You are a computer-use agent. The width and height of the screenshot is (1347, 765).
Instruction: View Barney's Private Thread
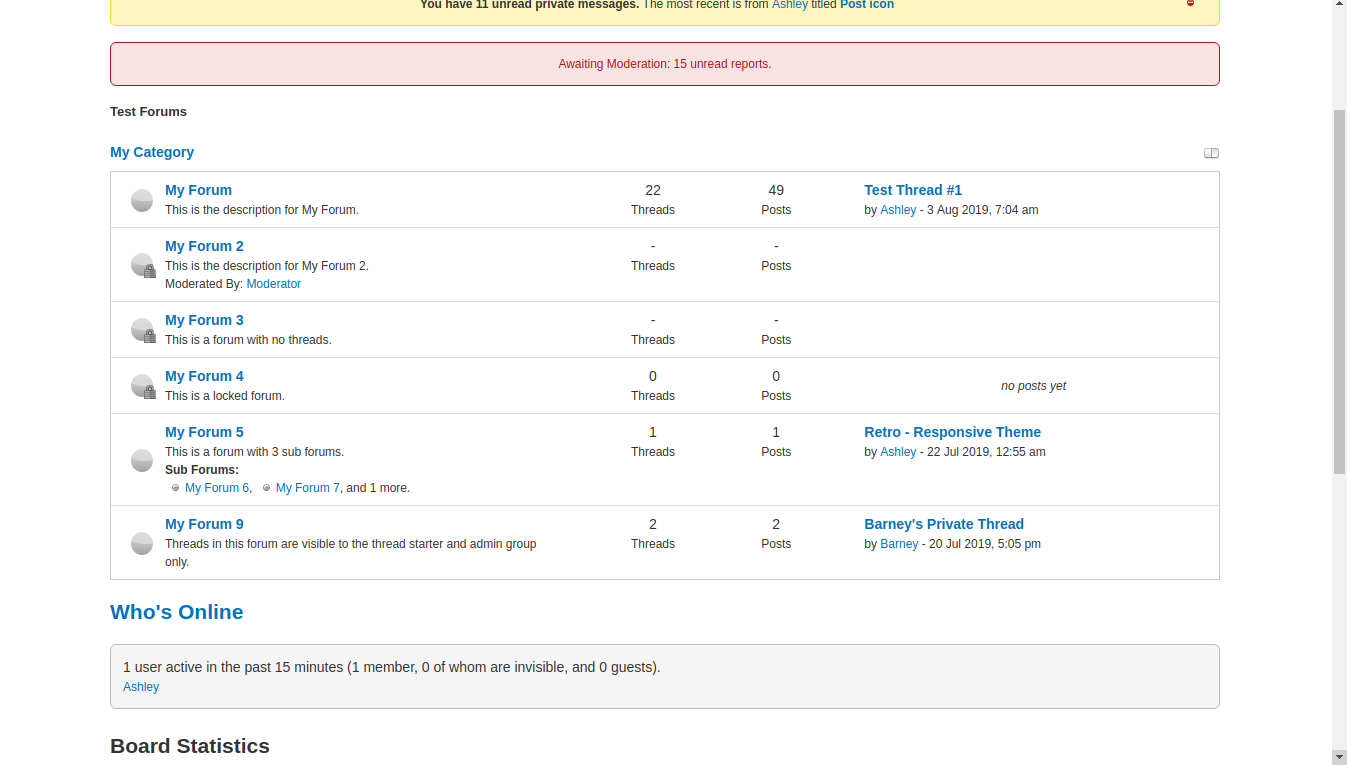click(x=943, y=524)
